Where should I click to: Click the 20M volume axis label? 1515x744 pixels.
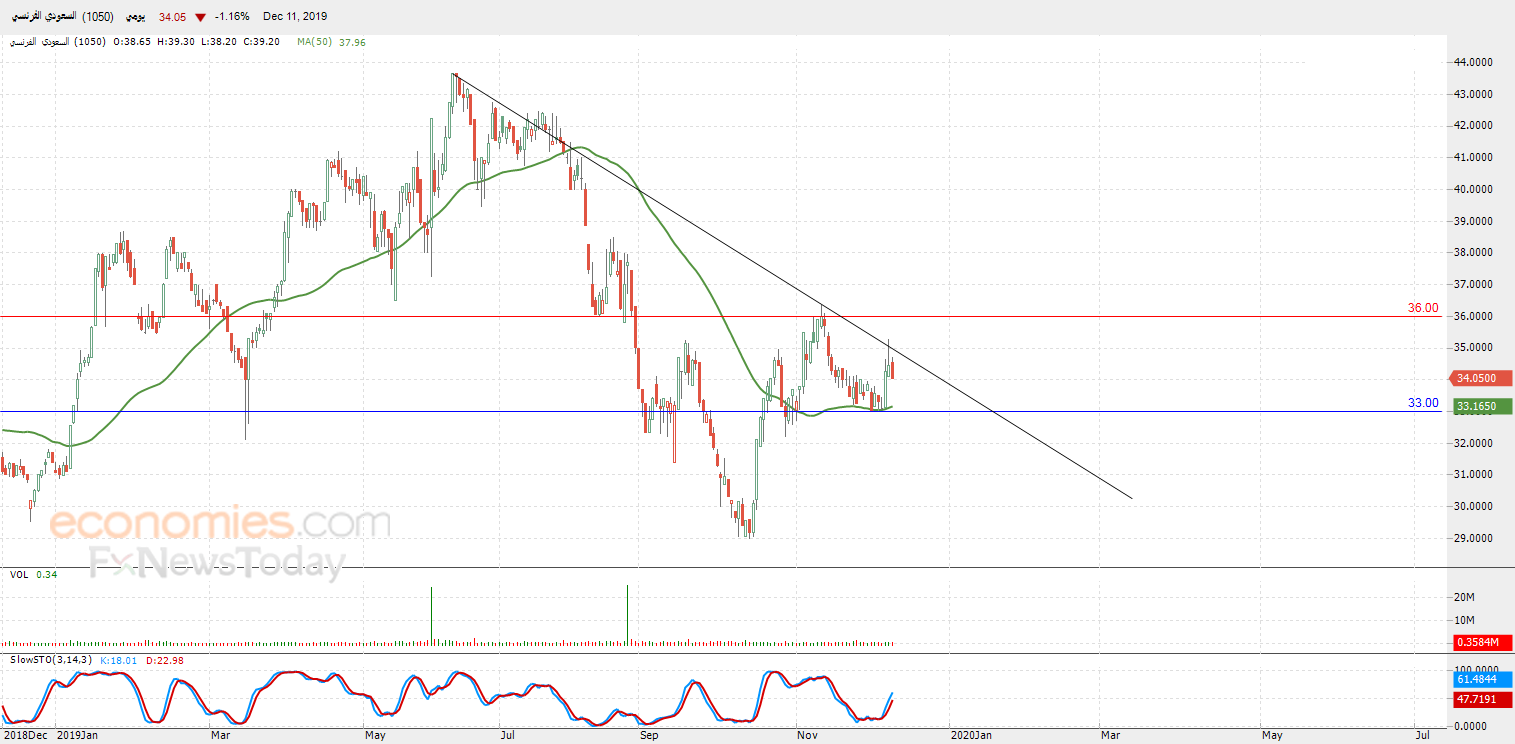(1464, 597)
